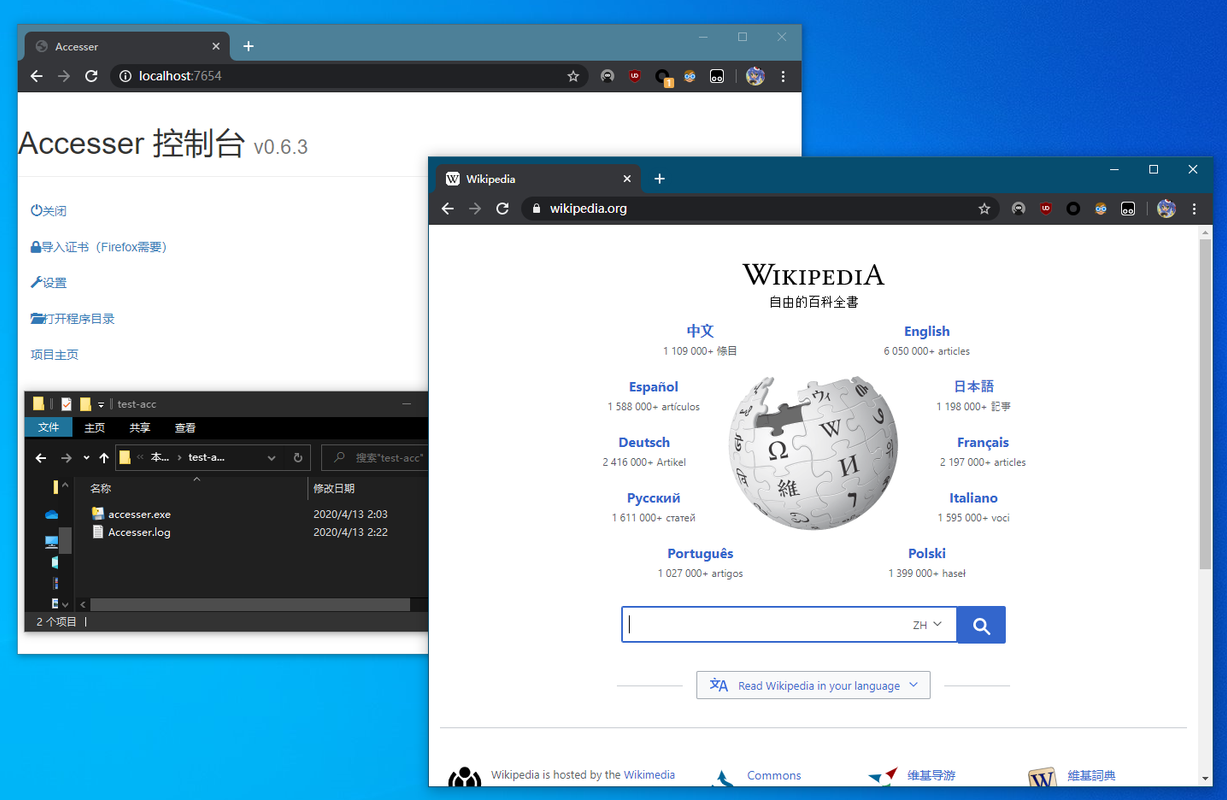
Task: Open English Wikipedia link
Action: tap(927, 331)
